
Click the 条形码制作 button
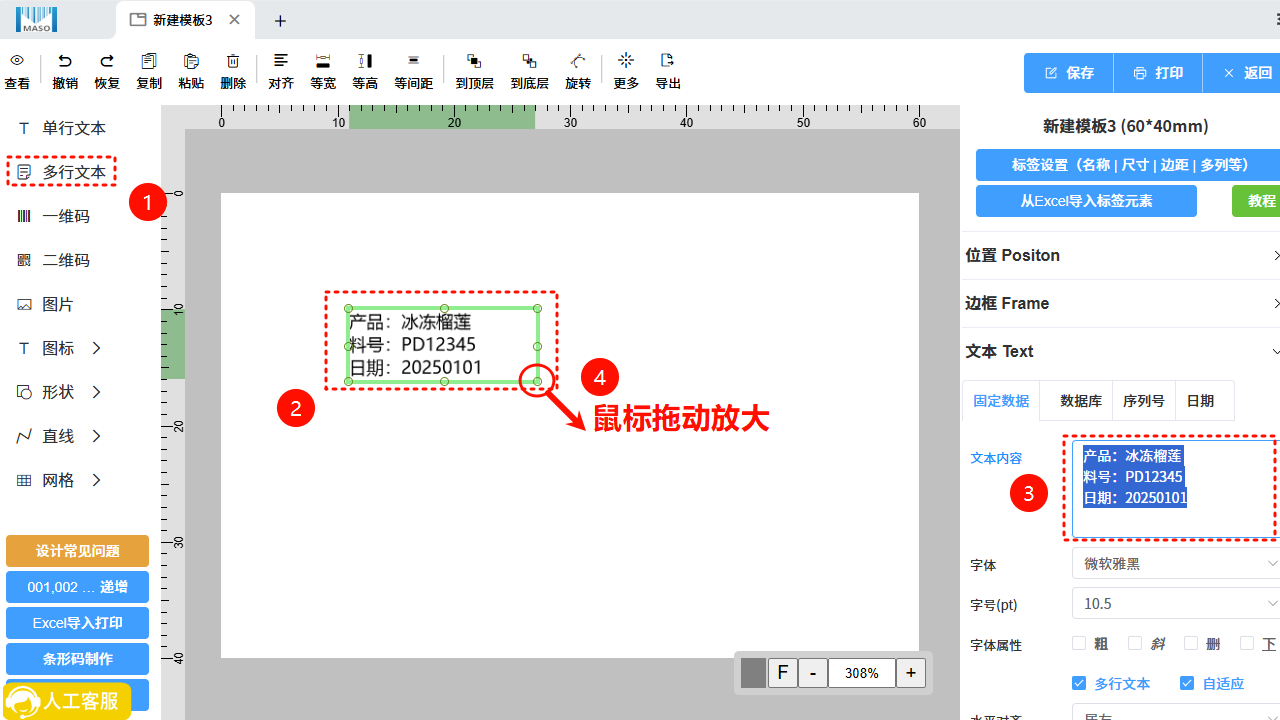pyautogui.click(x=77, y=659)
